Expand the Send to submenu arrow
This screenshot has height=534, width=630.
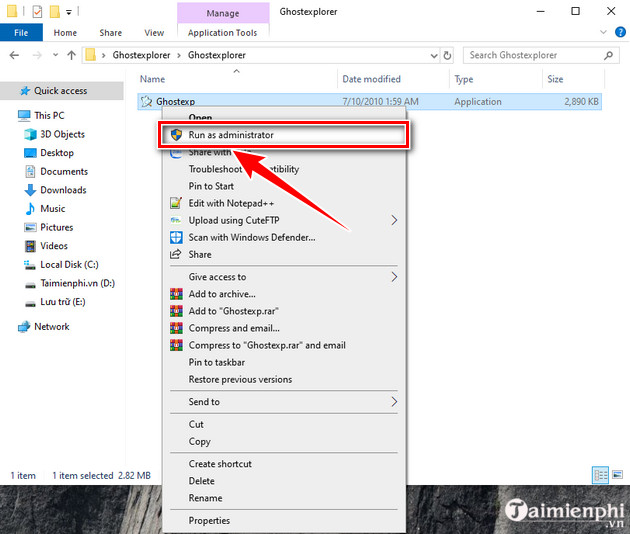coord(394,402)
